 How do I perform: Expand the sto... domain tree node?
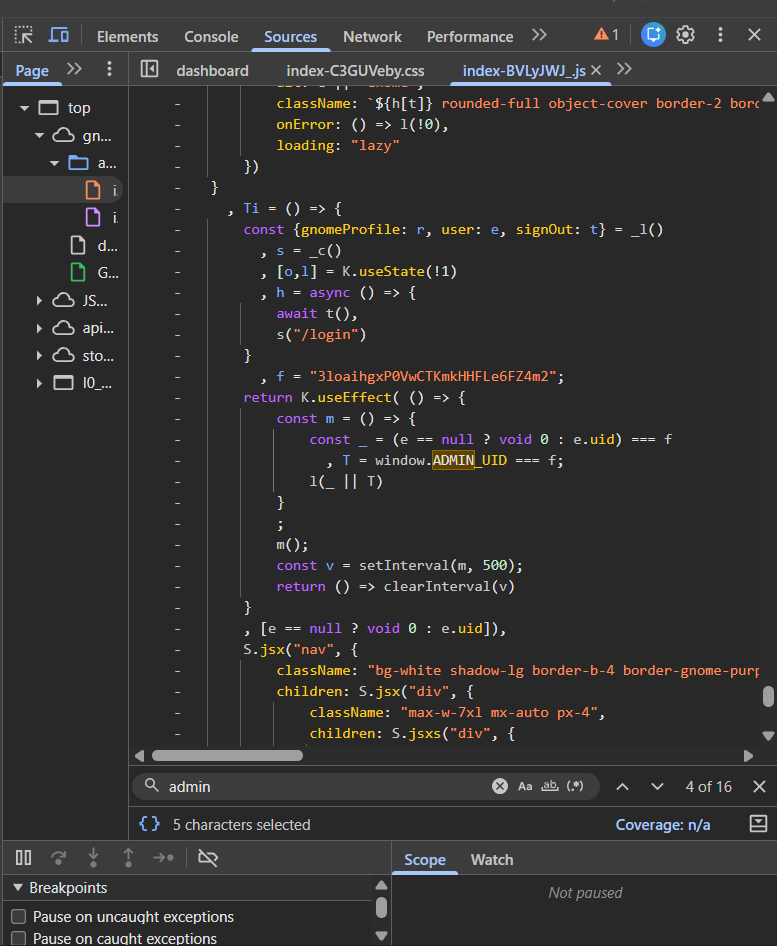[x=39, y=355]
